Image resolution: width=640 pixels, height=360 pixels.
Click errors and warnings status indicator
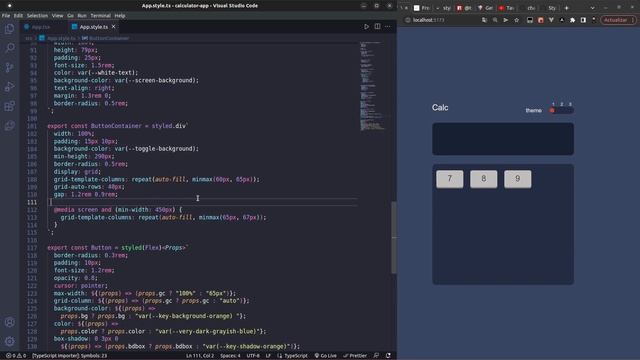point(16,356)
